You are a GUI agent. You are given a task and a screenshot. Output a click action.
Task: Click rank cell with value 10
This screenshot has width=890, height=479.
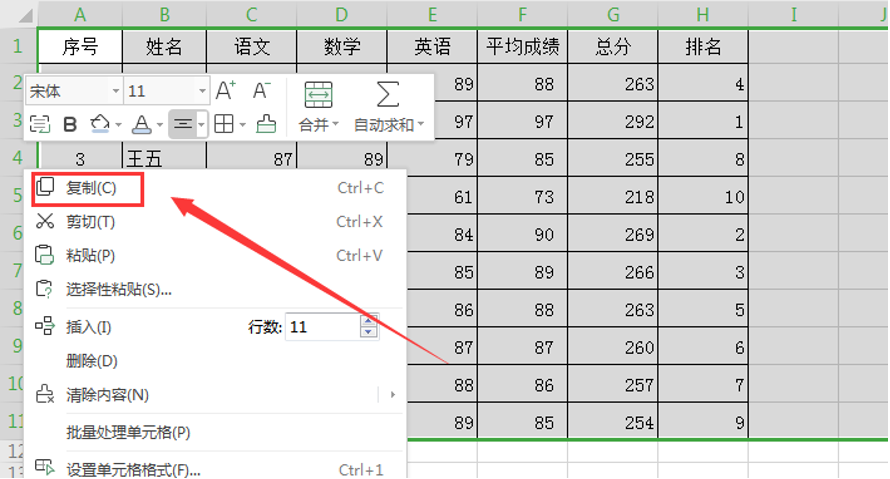click(x=703, y=196)
